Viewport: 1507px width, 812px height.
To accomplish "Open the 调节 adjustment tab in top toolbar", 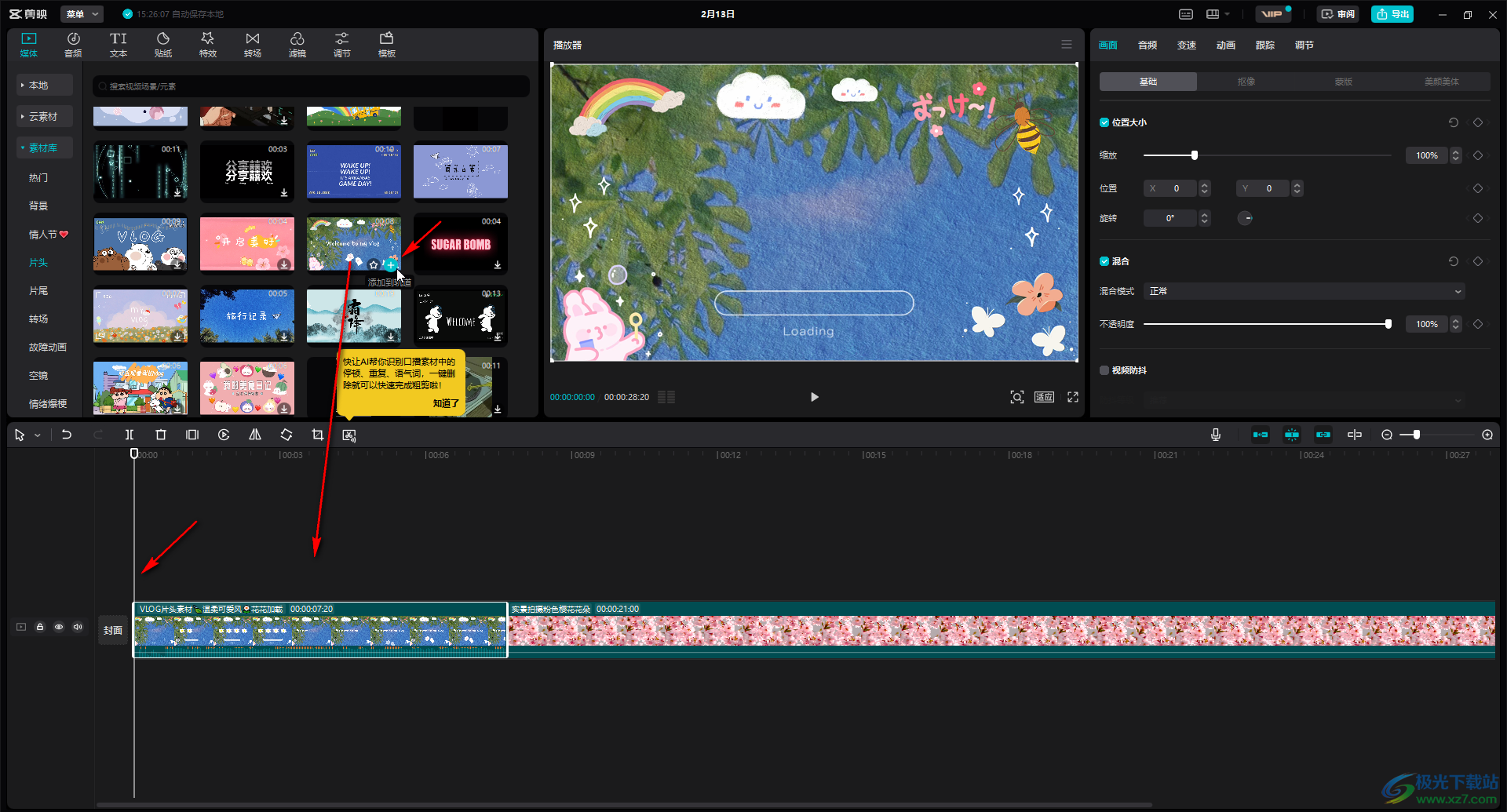I will [x=342, y=45].
